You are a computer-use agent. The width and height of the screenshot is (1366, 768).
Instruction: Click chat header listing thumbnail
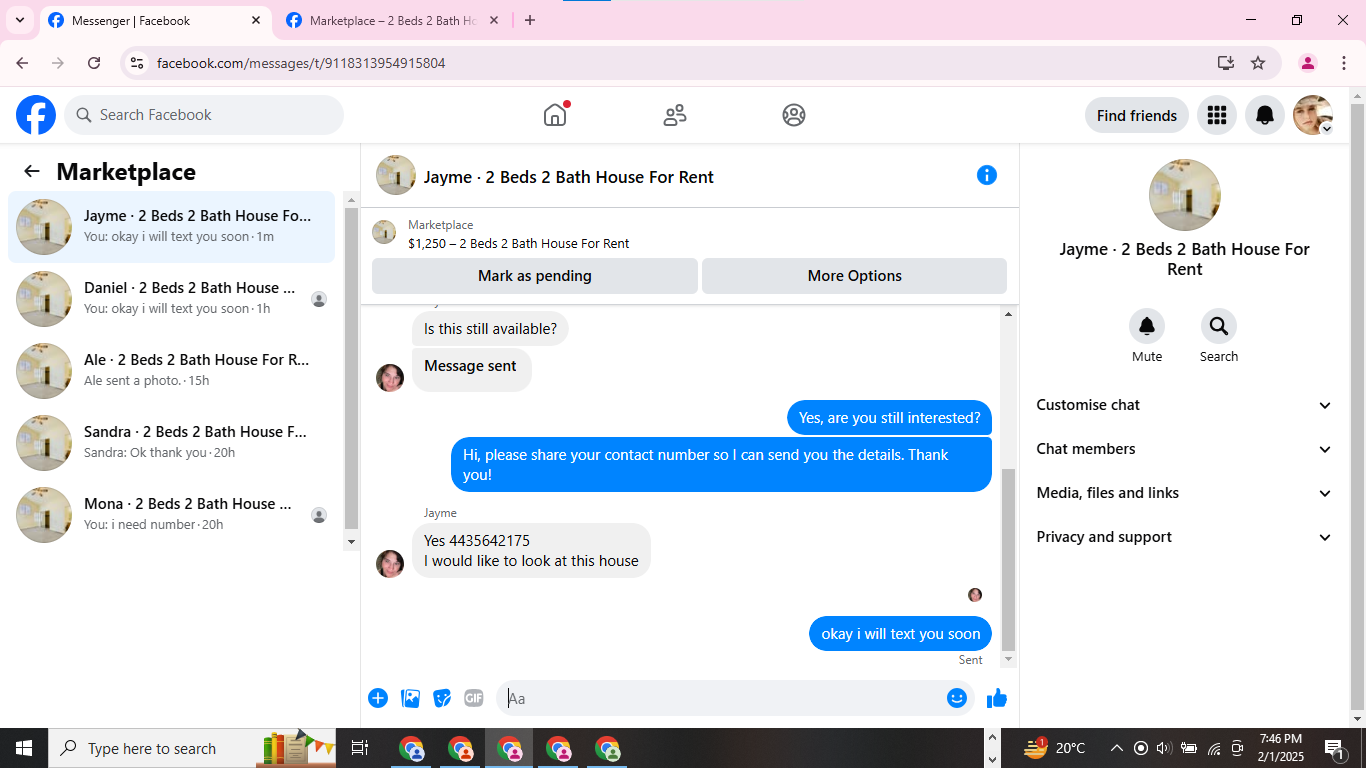396,175
